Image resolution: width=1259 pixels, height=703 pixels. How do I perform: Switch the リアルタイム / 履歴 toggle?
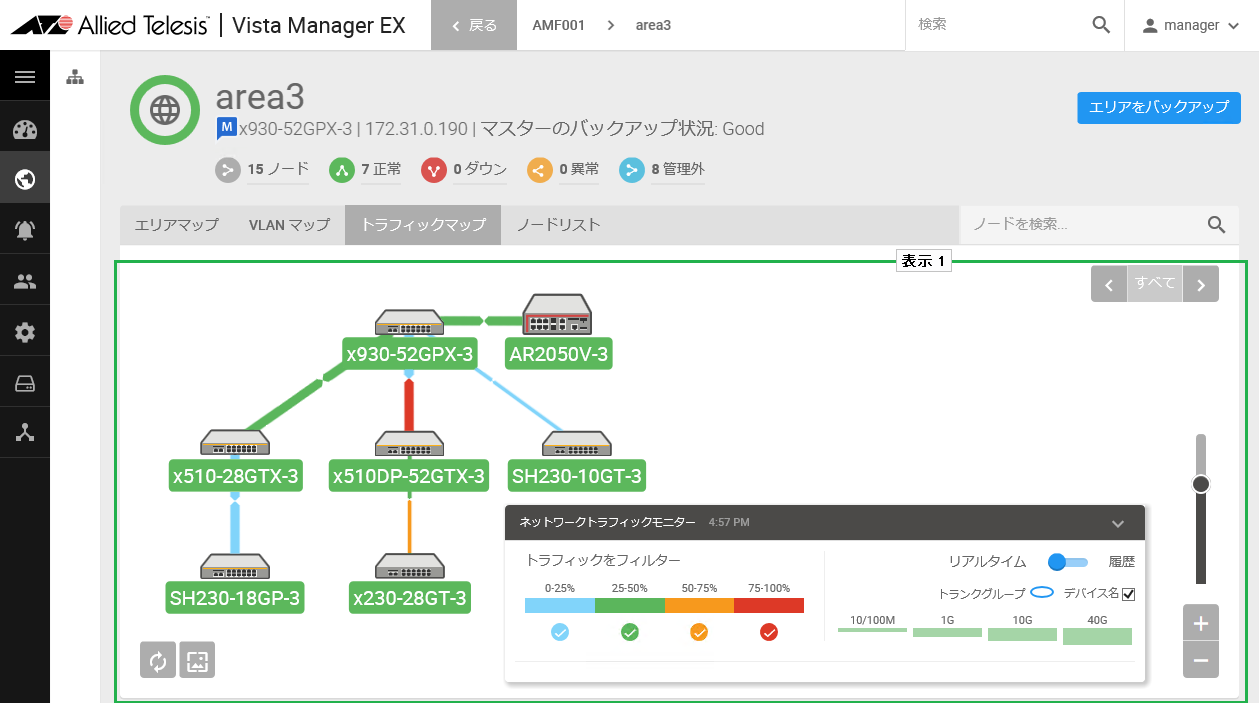point(1067,562)
